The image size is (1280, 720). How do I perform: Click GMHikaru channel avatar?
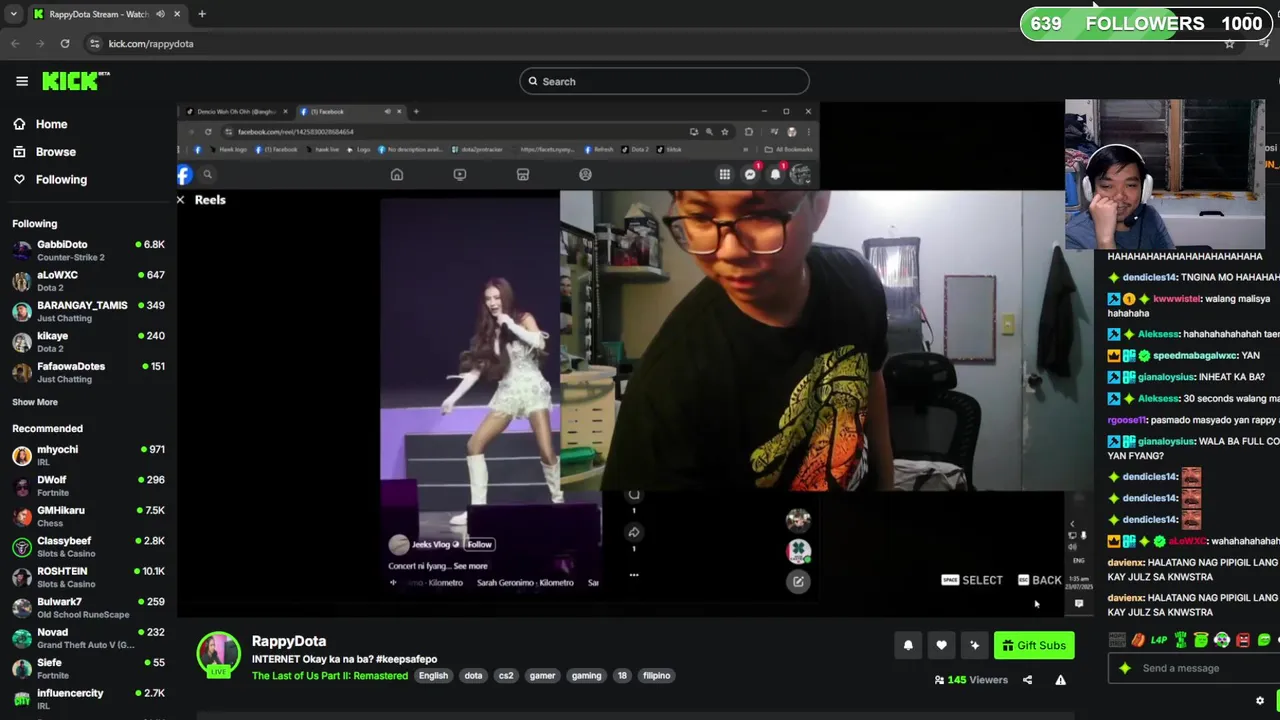(x=21, y=516)
